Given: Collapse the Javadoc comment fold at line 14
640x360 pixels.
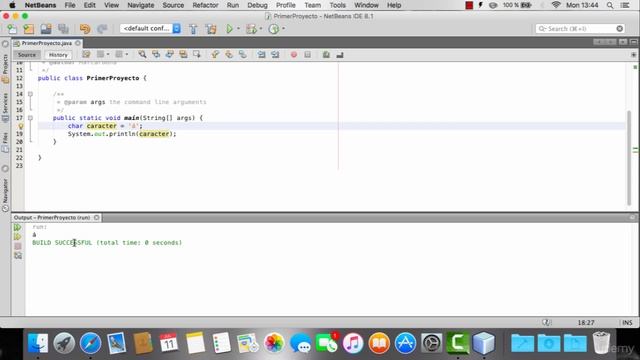Looking at the screenshot, I should click(x=30, y=94).
